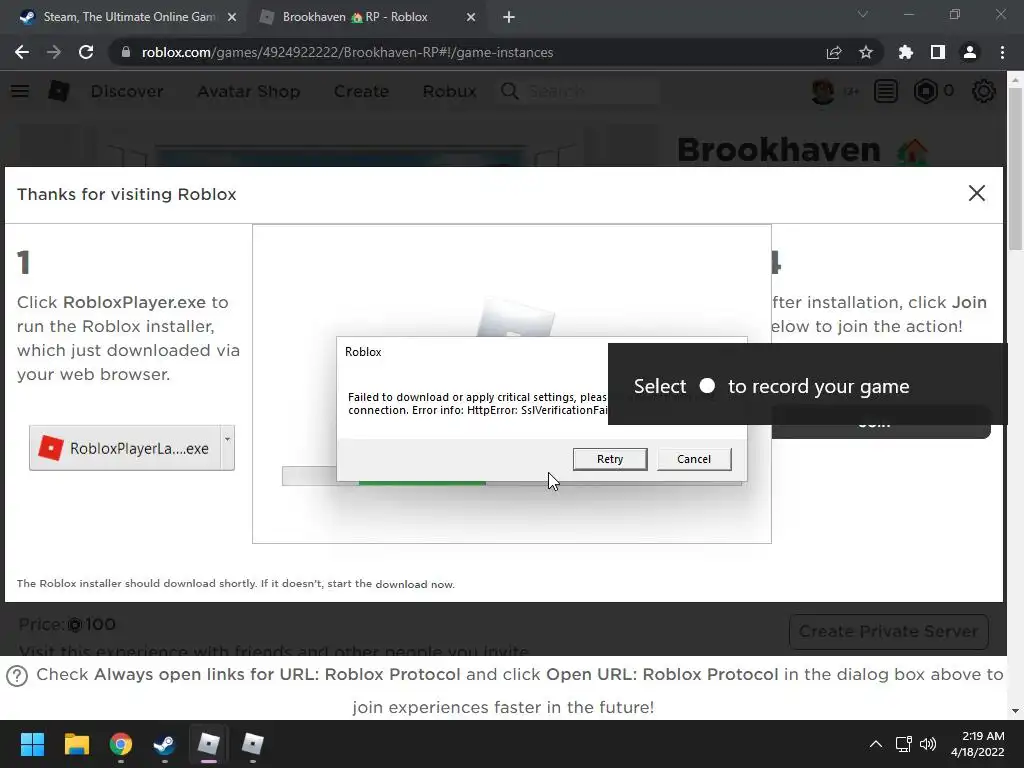Open network status in system tray
1024x768 pixels.
[903, 744]
